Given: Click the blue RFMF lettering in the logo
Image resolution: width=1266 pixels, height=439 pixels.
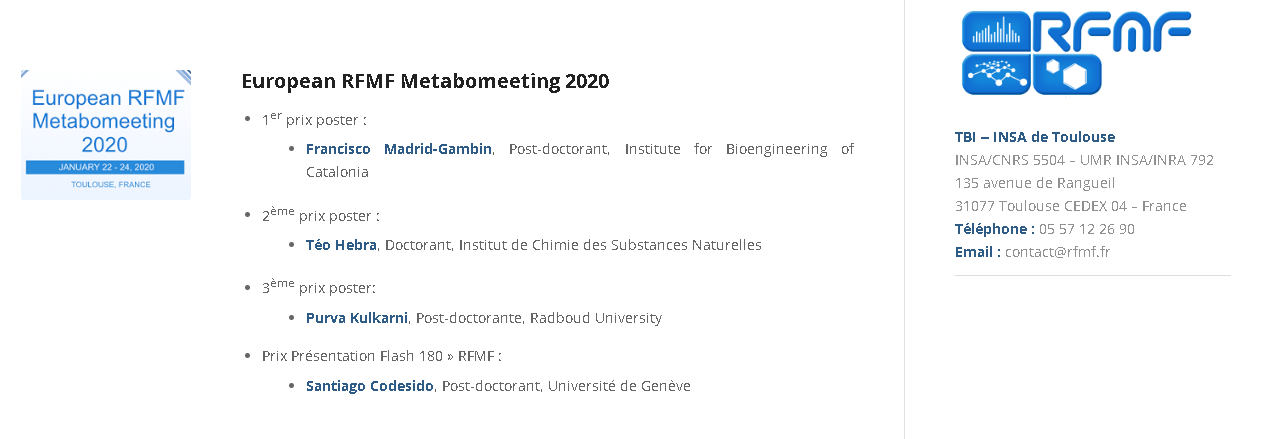Looking at the screenshot, I should tap(1112, 32).
